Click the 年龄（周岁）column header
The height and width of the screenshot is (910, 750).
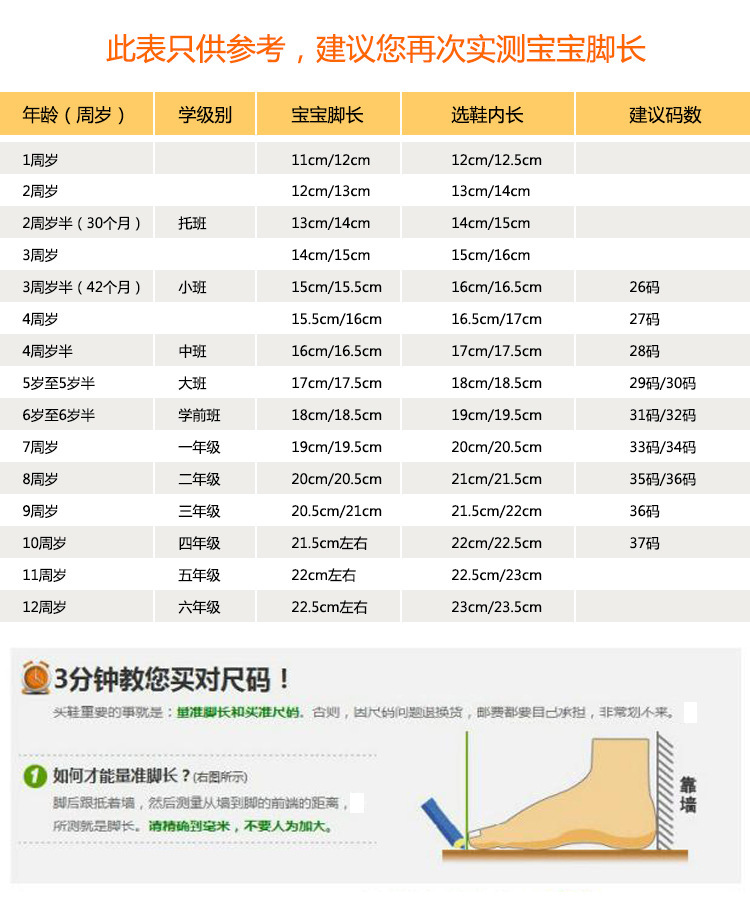pyautogui.click(x=74, y=114)
